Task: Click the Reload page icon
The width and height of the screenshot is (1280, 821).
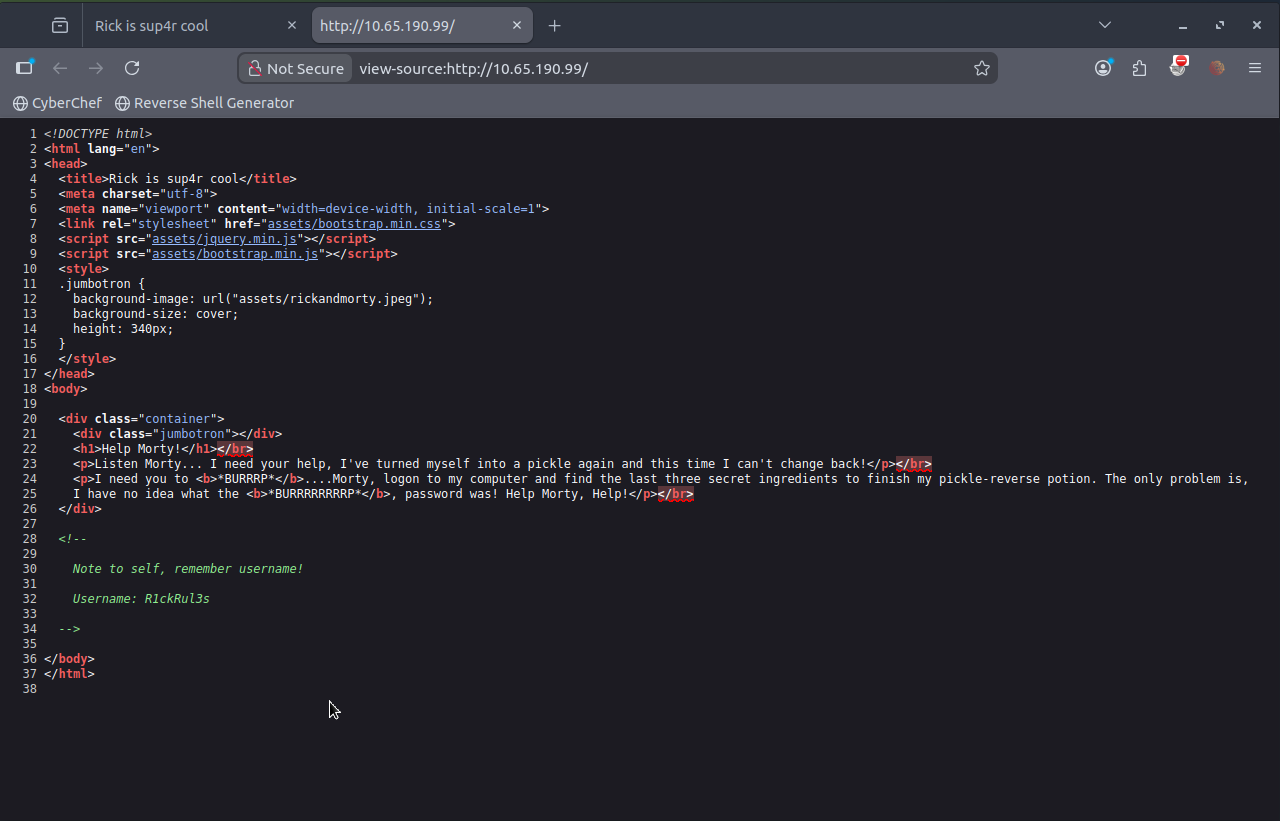Action: 132,68
